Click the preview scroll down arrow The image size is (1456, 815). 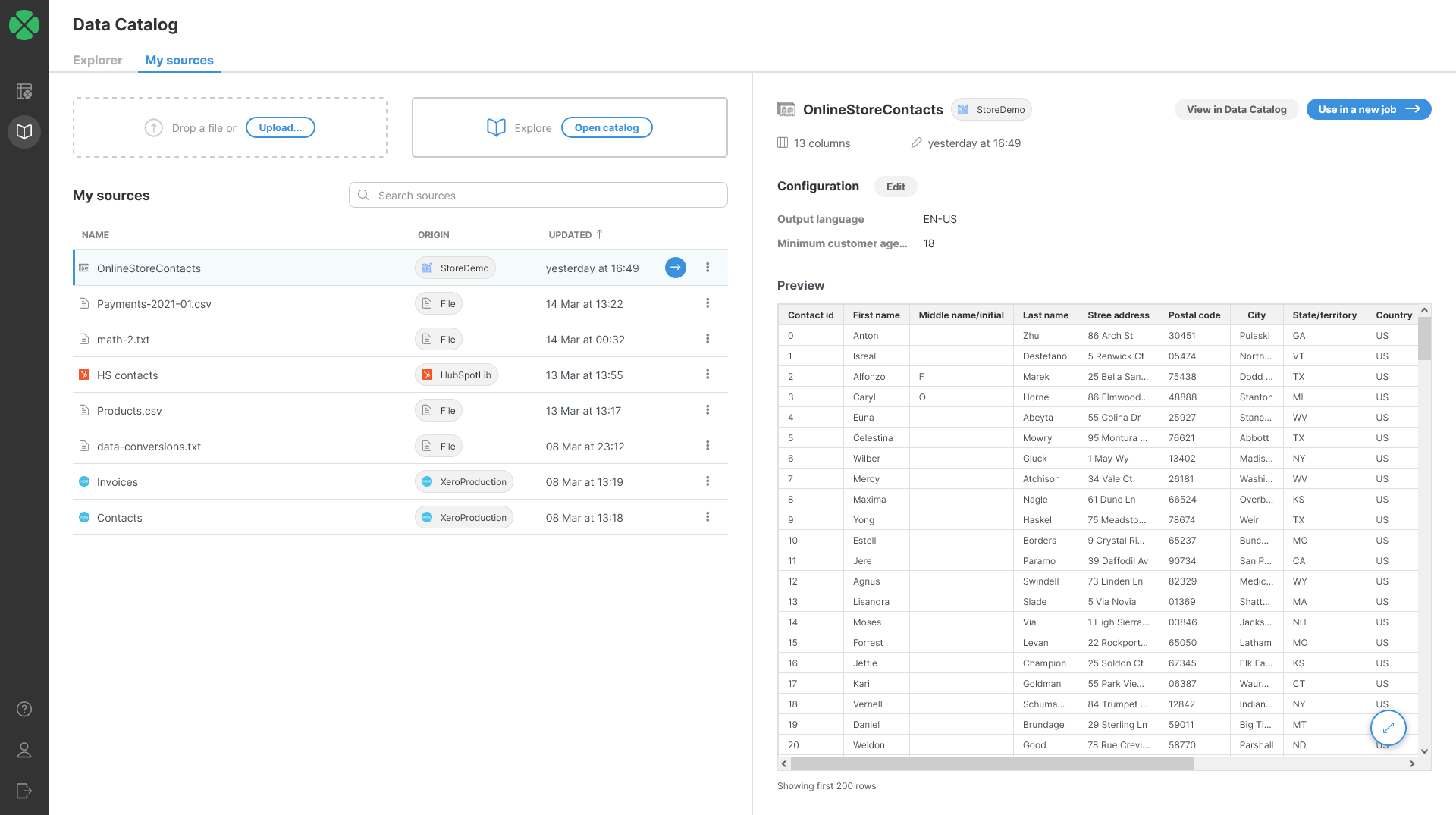pyautogui.click(x=1424, y=751)
